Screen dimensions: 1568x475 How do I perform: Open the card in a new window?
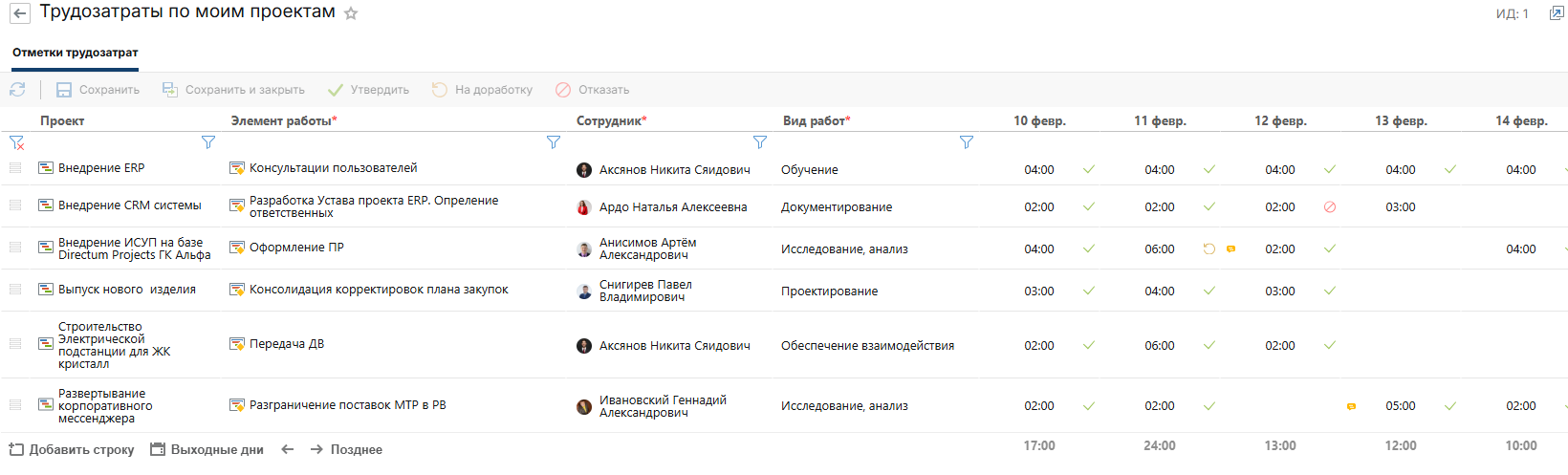click(x=1556, y=13)
